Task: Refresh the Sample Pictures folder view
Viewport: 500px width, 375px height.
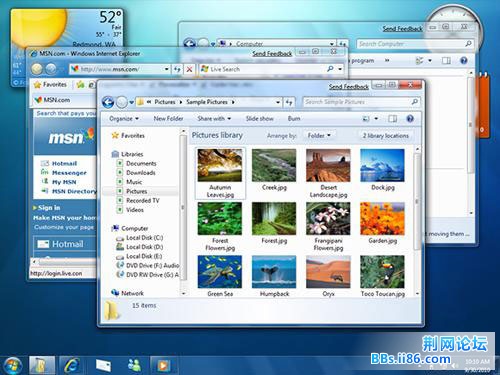Action: (289, 102)
